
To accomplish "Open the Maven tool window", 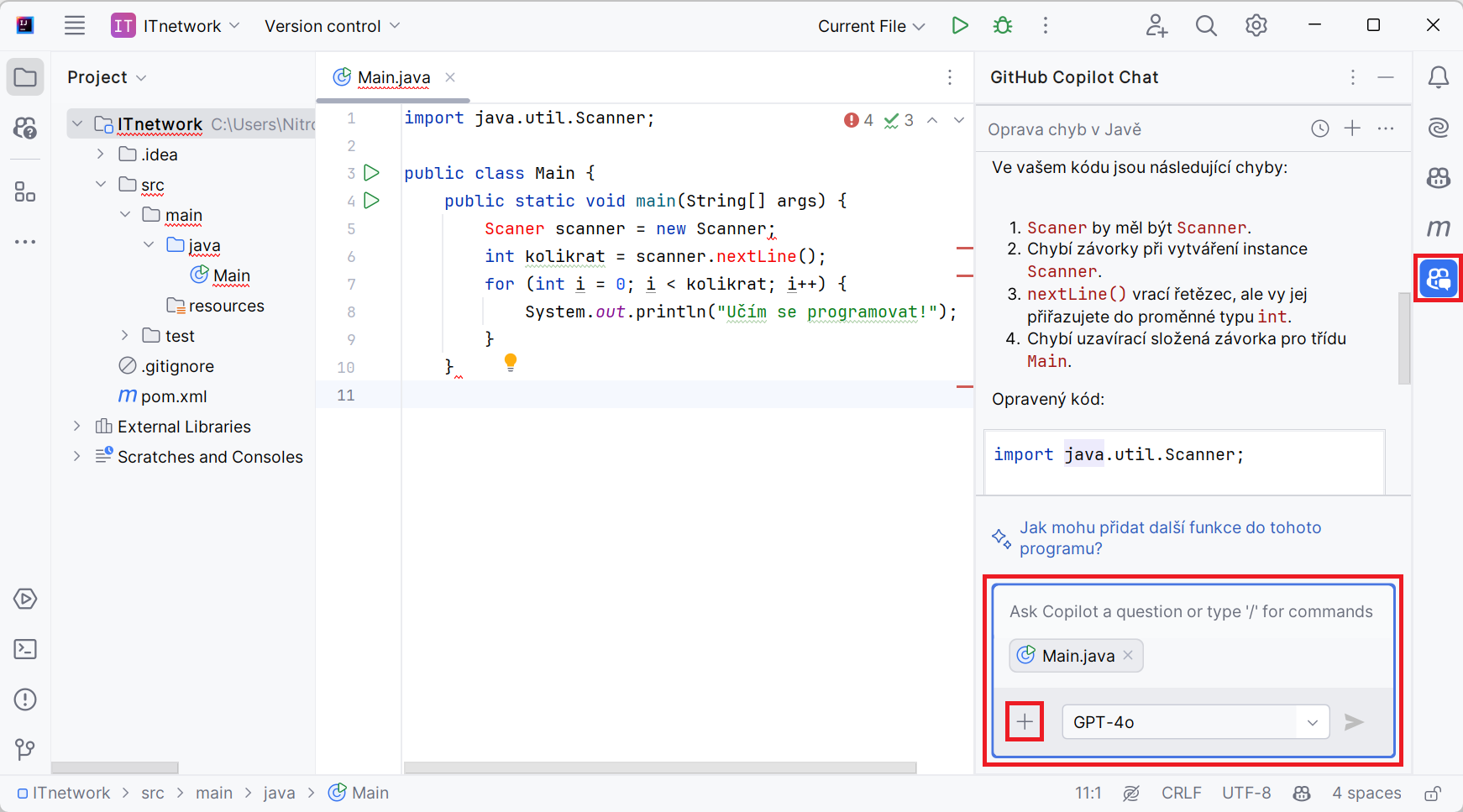I will coord(1438,228).
